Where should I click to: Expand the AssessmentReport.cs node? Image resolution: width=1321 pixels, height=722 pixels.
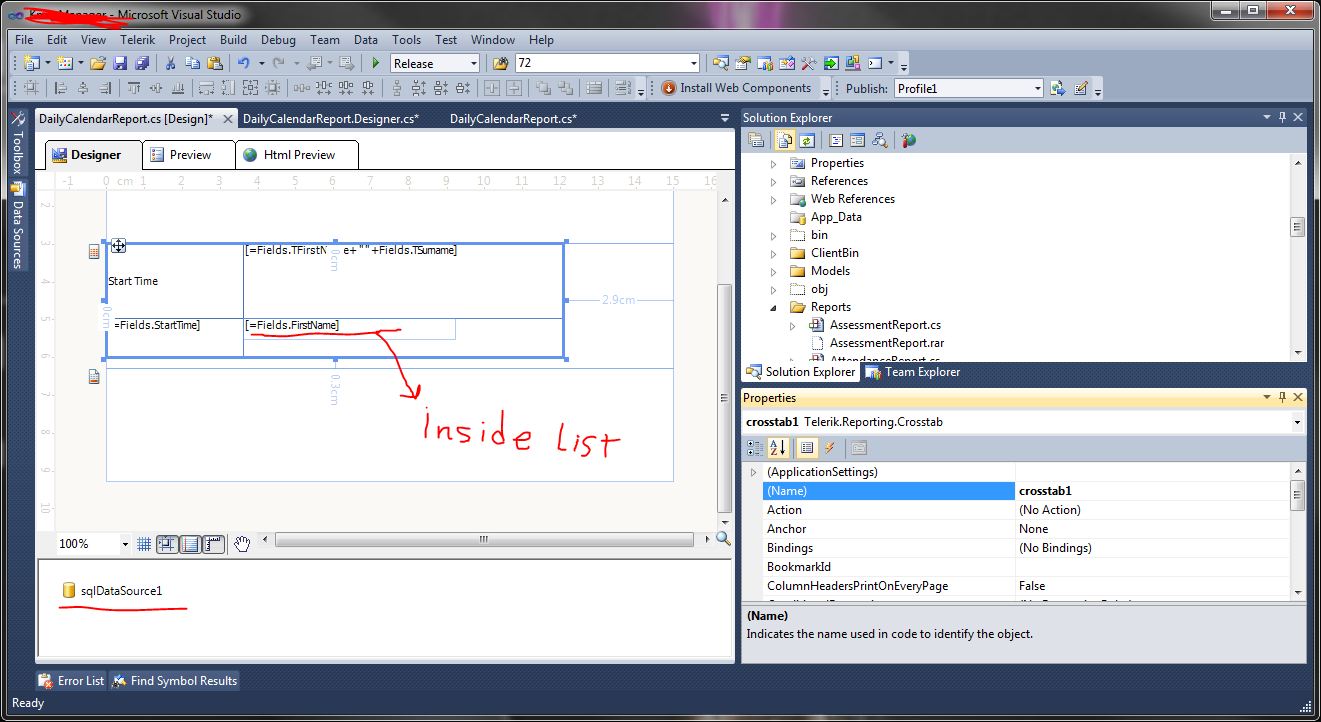point(793,325)
